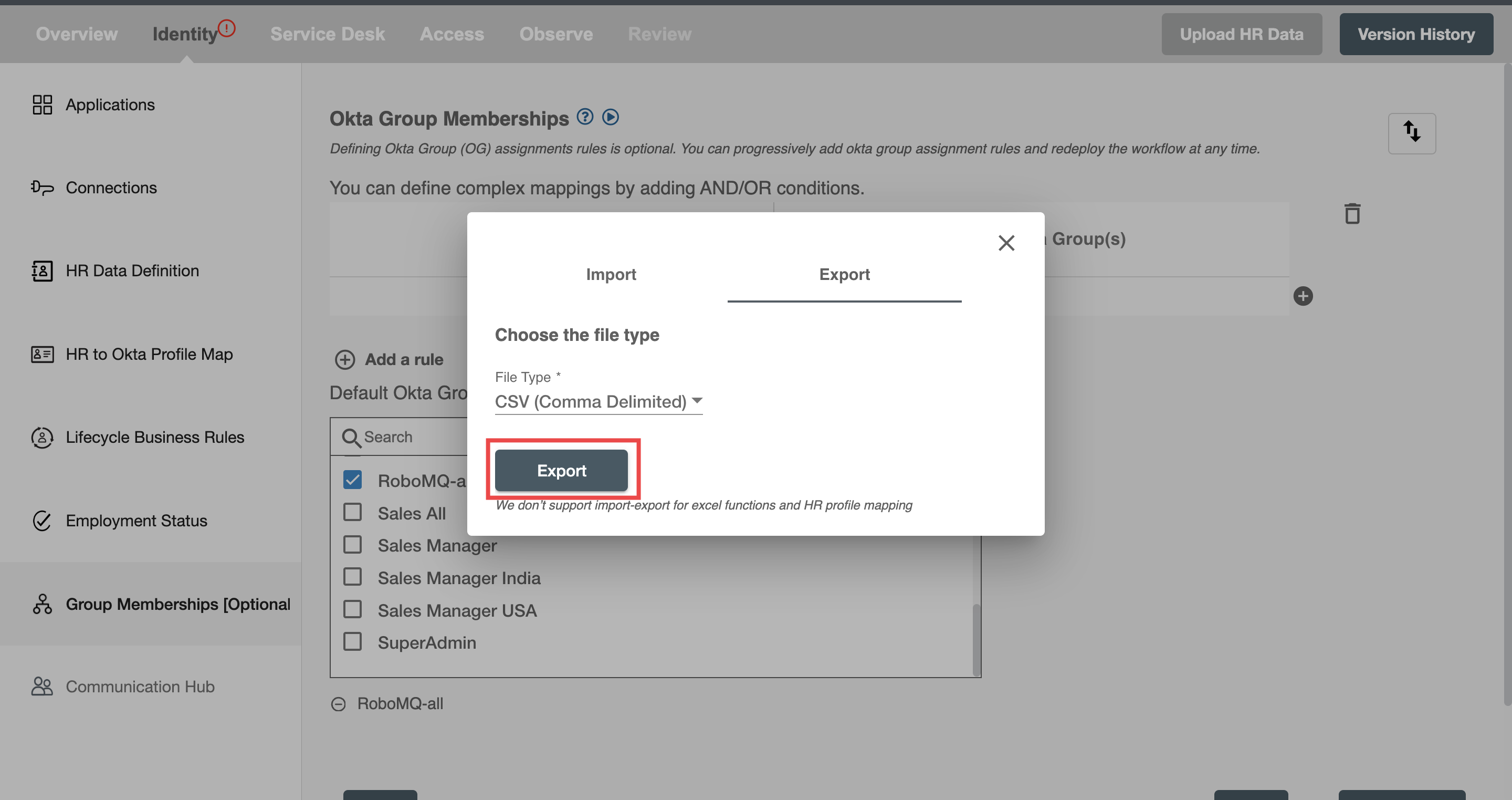Image resolution: width=1512 pixels, height=800 pixels.
Task: Open help icon beside Okta Group Memberships
Action: click(585, 117)
